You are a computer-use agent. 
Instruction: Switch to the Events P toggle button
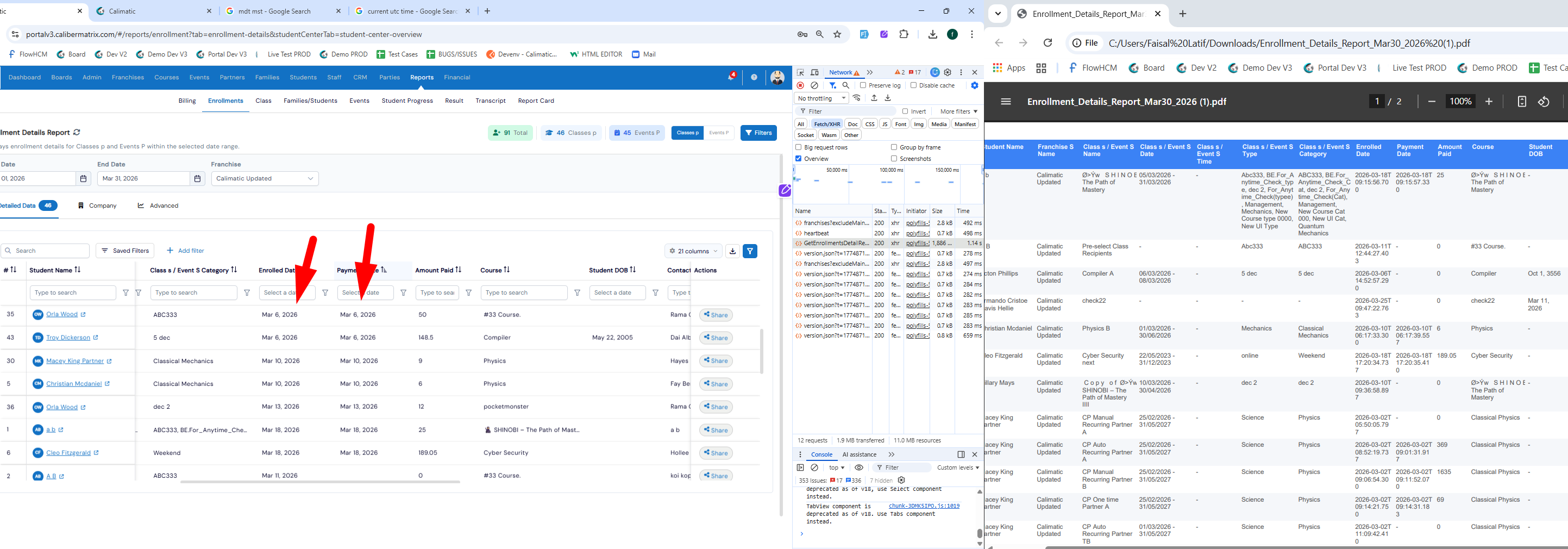coord(719,133)
